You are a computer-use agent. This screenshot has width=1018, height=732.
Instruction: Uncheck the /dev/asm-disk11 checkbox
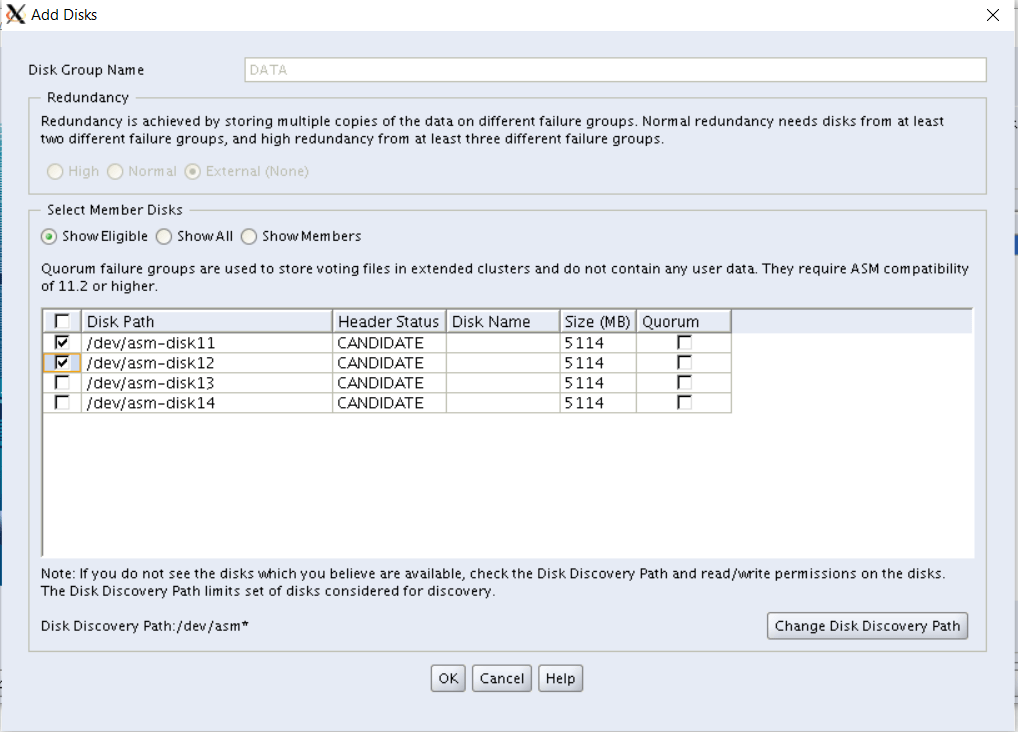tap(62, 343)
